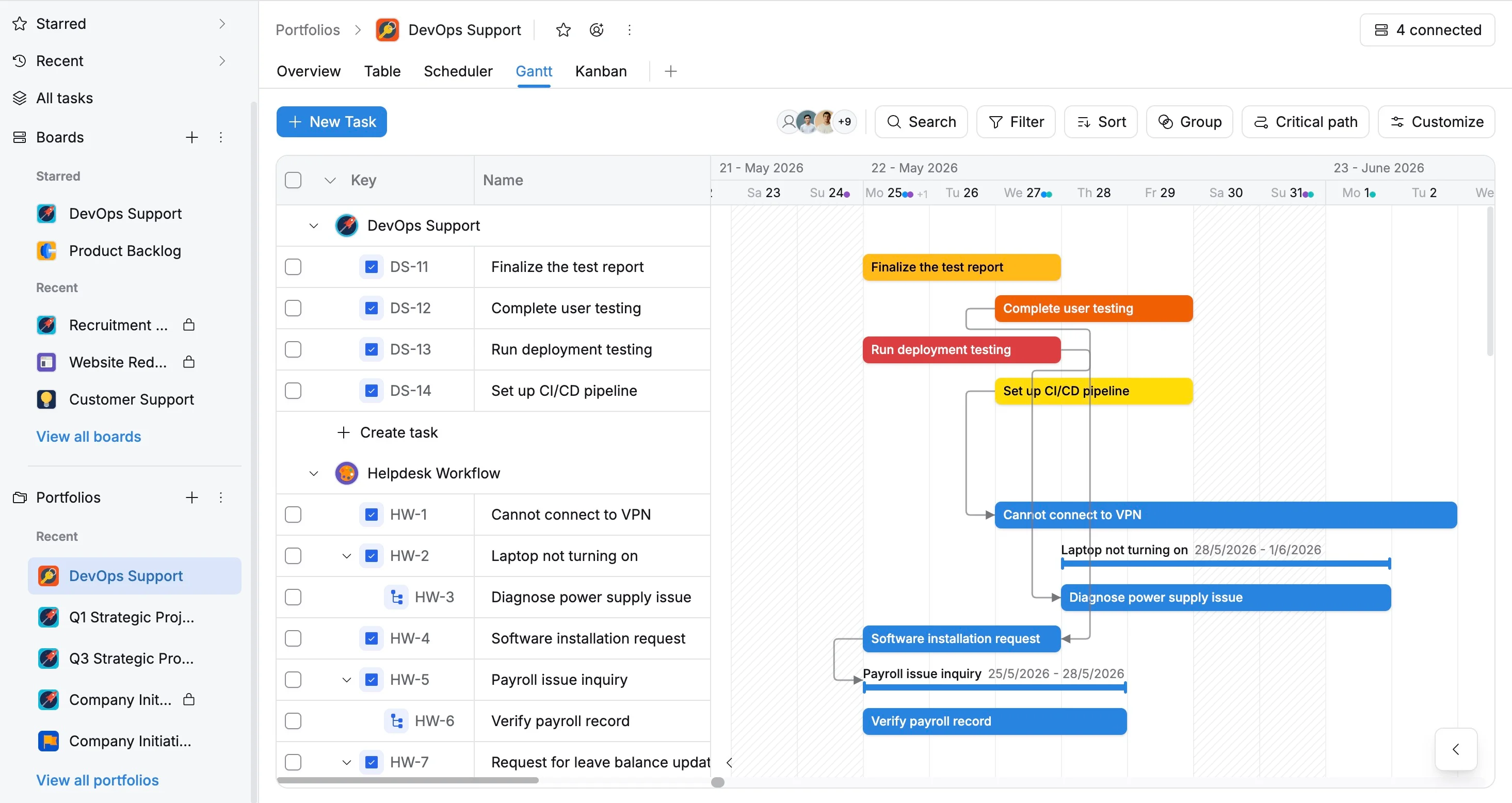Check the row checkbox for DS-13
Screen dimensions: 1512x803
[x=293, y=349]
